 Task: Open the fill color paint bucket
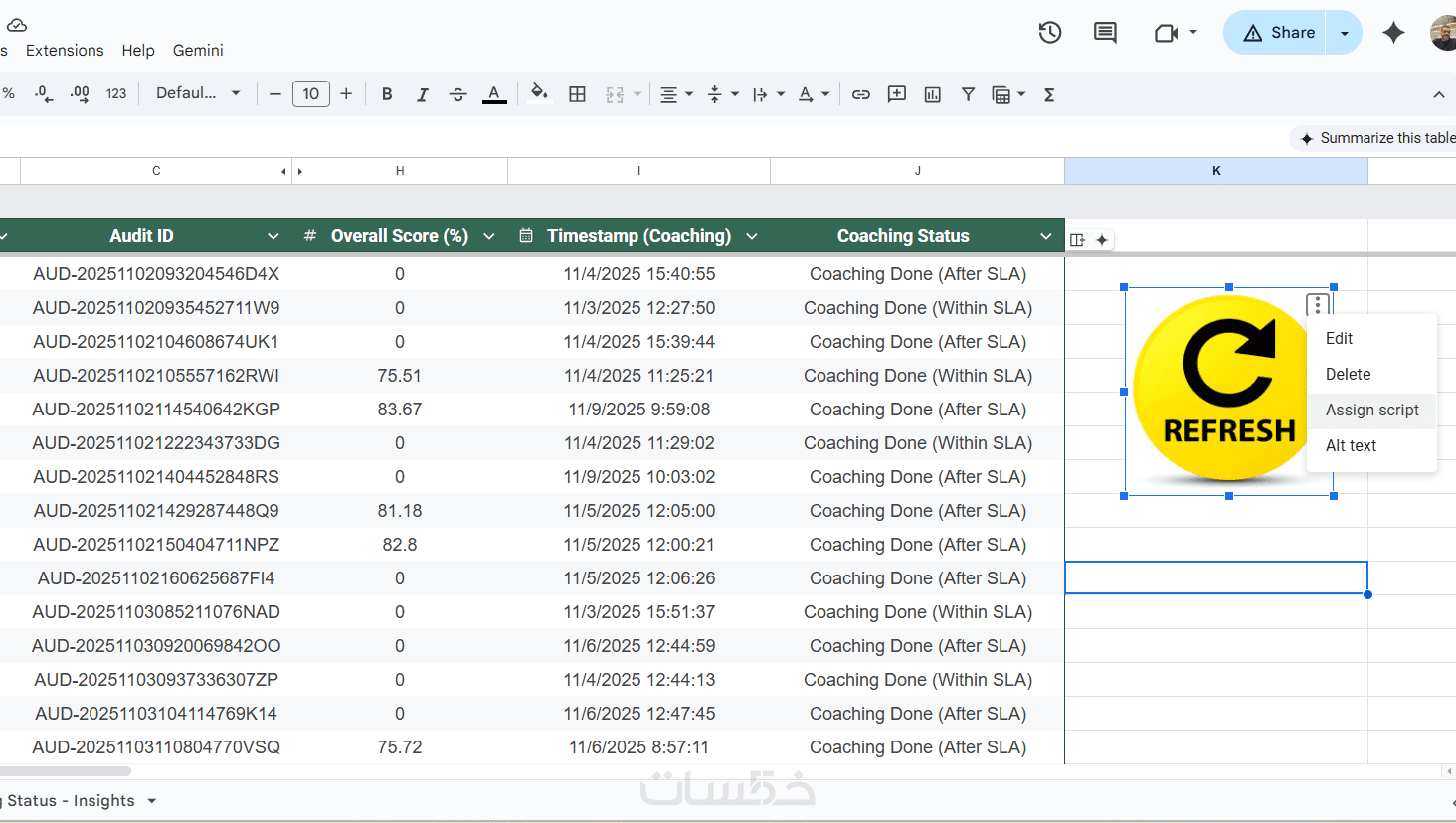(539, 94)
